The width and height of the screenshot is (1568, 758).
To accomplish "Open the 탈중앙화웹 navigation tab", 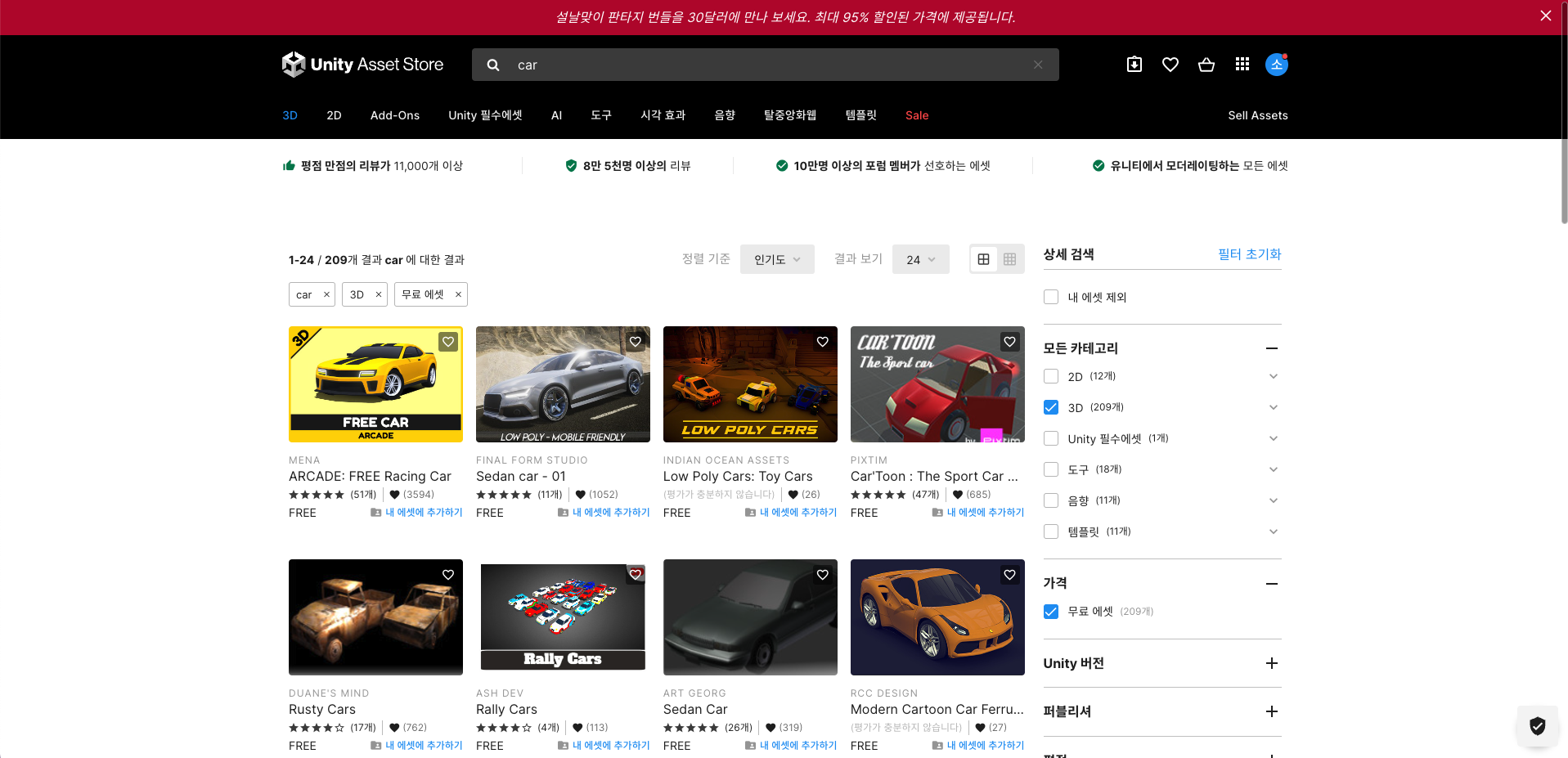I will [x=790, y=115].
